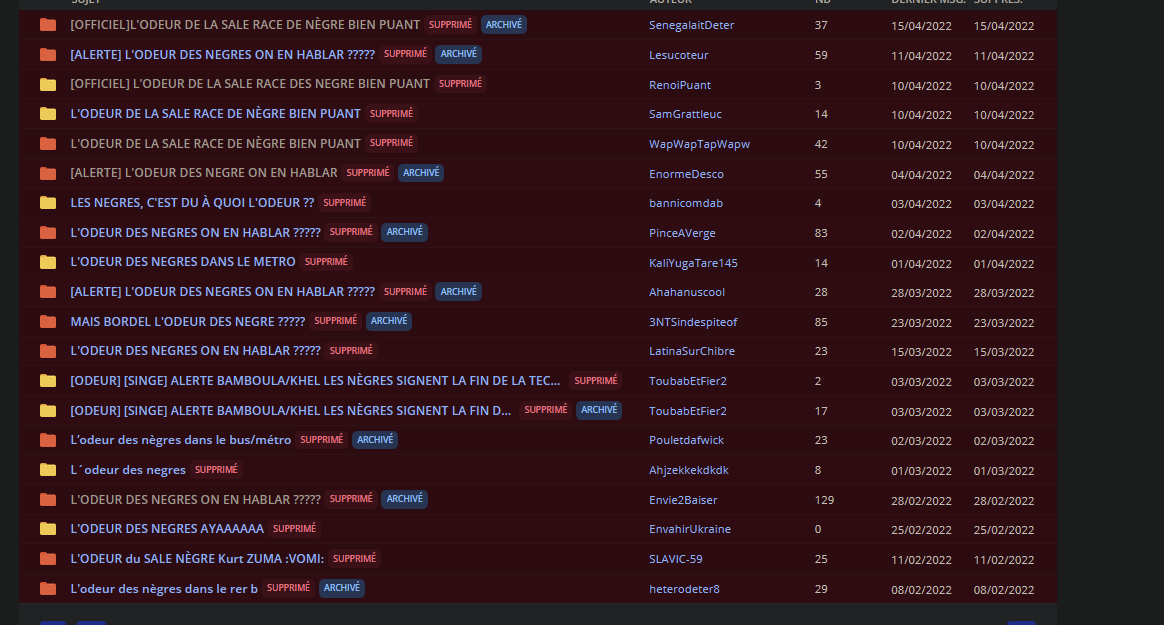Open the author profile heterodeter8
The image size is (1164, 625).
coord(684,589)
